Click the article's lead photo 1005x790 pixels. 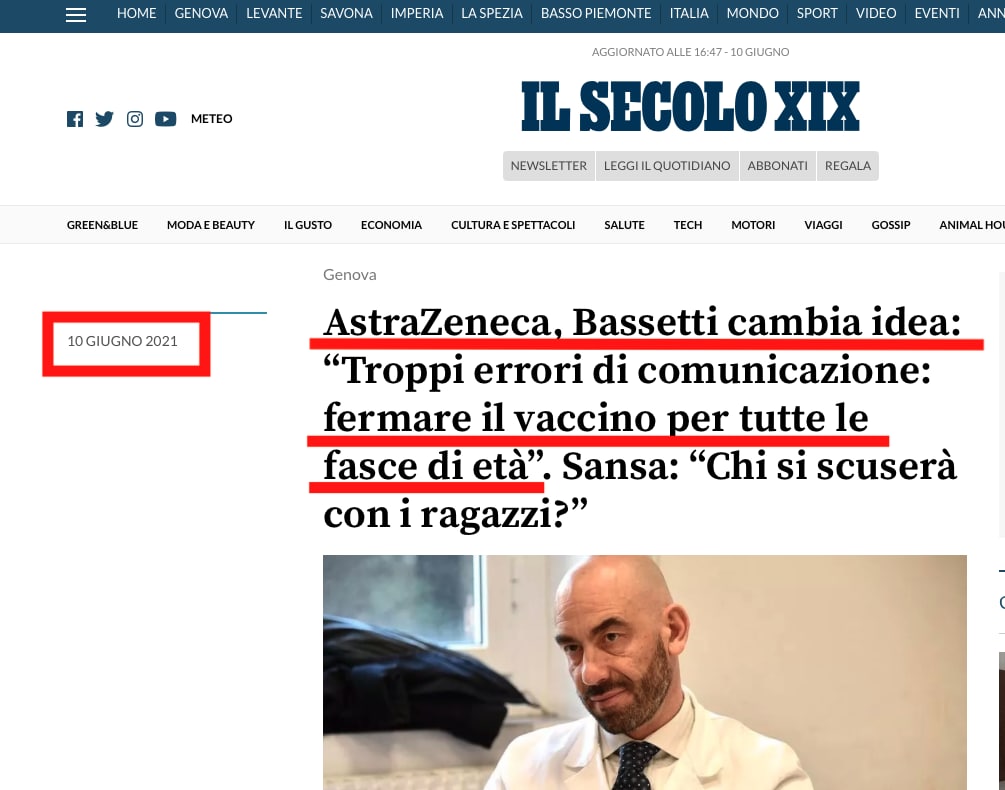tap(644, 672)
